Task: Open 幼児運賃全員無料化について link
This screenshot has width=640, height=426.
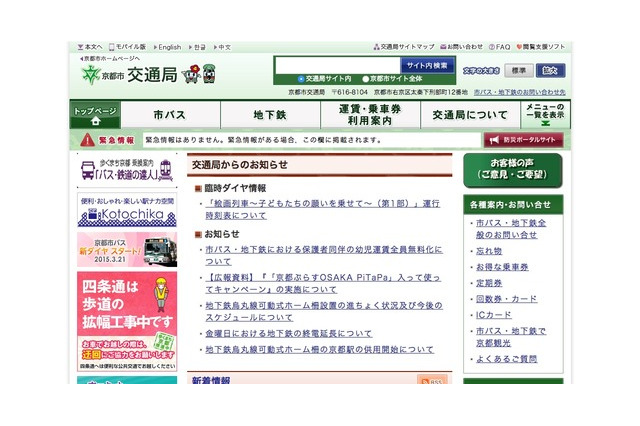Action: 324,255
